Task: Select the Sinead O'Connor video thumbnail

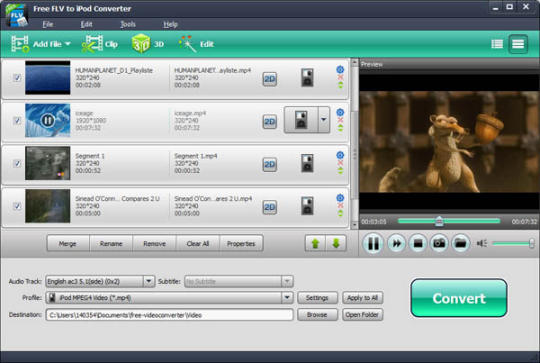Action: [x=48, y=206]
